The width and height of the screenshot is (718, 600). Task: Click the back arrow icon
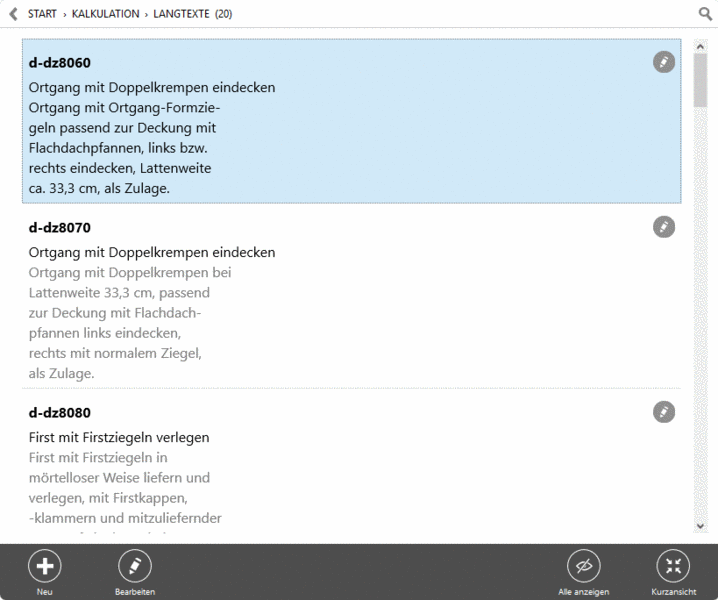[x=14, y=14]
